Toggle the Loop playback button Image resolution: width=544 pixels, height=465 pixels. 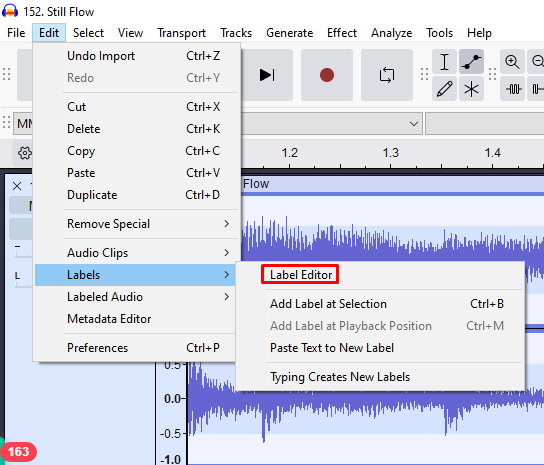tap(387, 75)
